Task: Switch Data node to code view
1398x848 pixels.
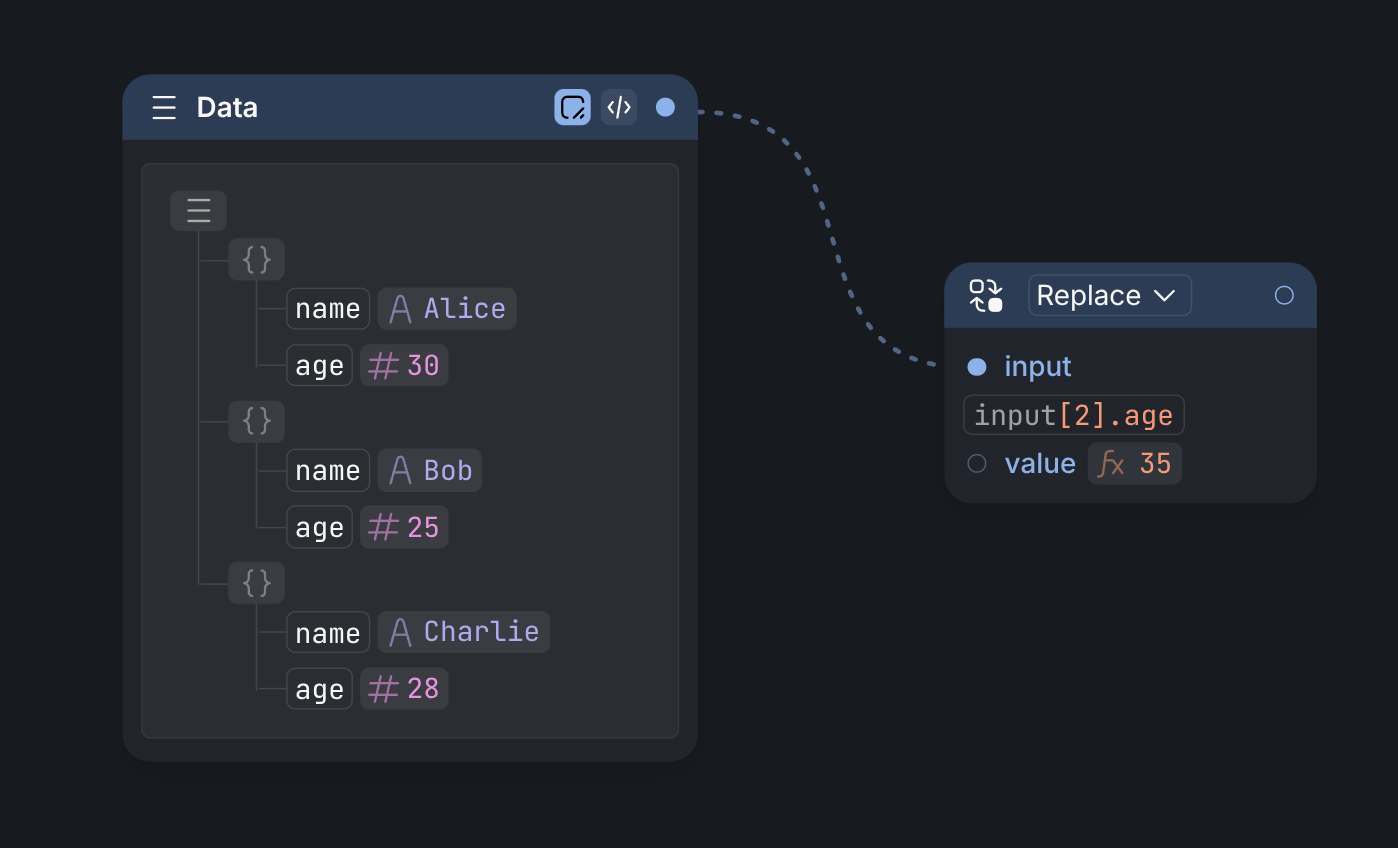Action: (619, 107)
